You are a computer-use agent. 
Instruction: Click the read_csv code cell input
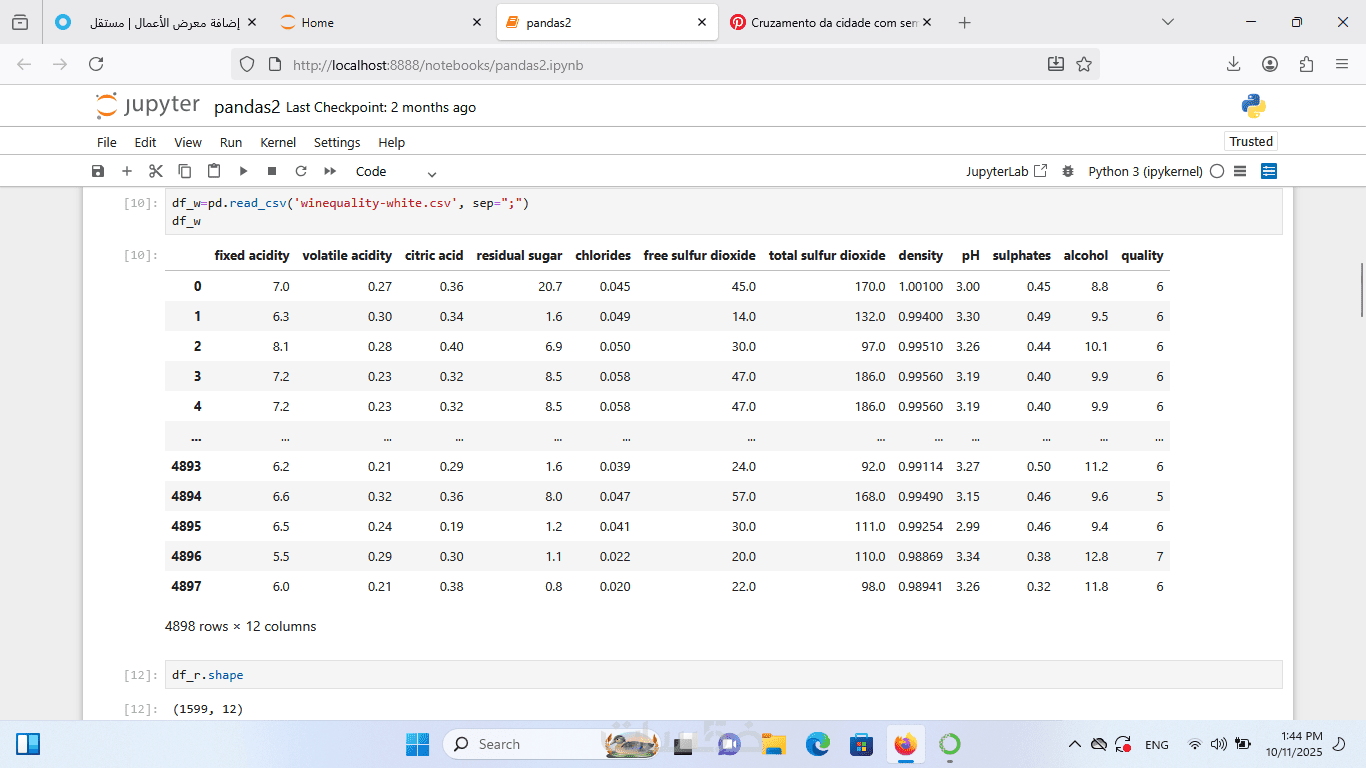tap(722, 212)
